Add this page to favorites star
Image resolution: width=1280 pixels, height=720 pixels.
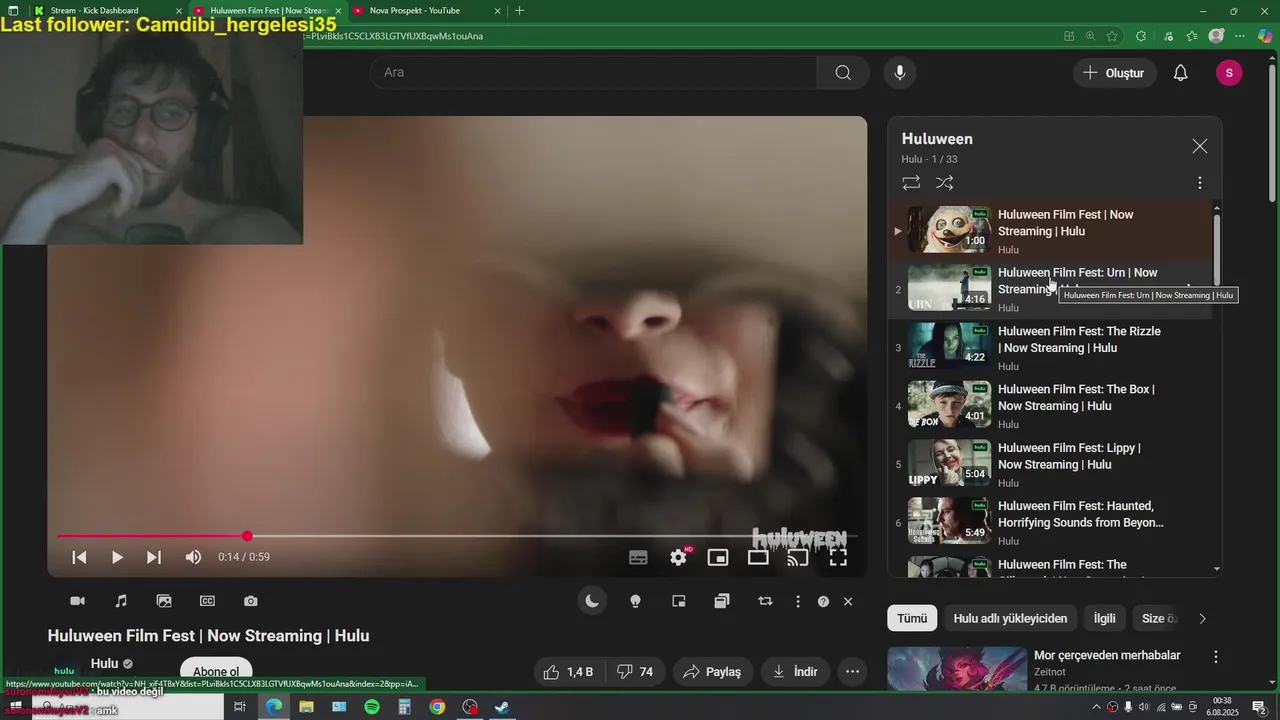(1112, 36)
